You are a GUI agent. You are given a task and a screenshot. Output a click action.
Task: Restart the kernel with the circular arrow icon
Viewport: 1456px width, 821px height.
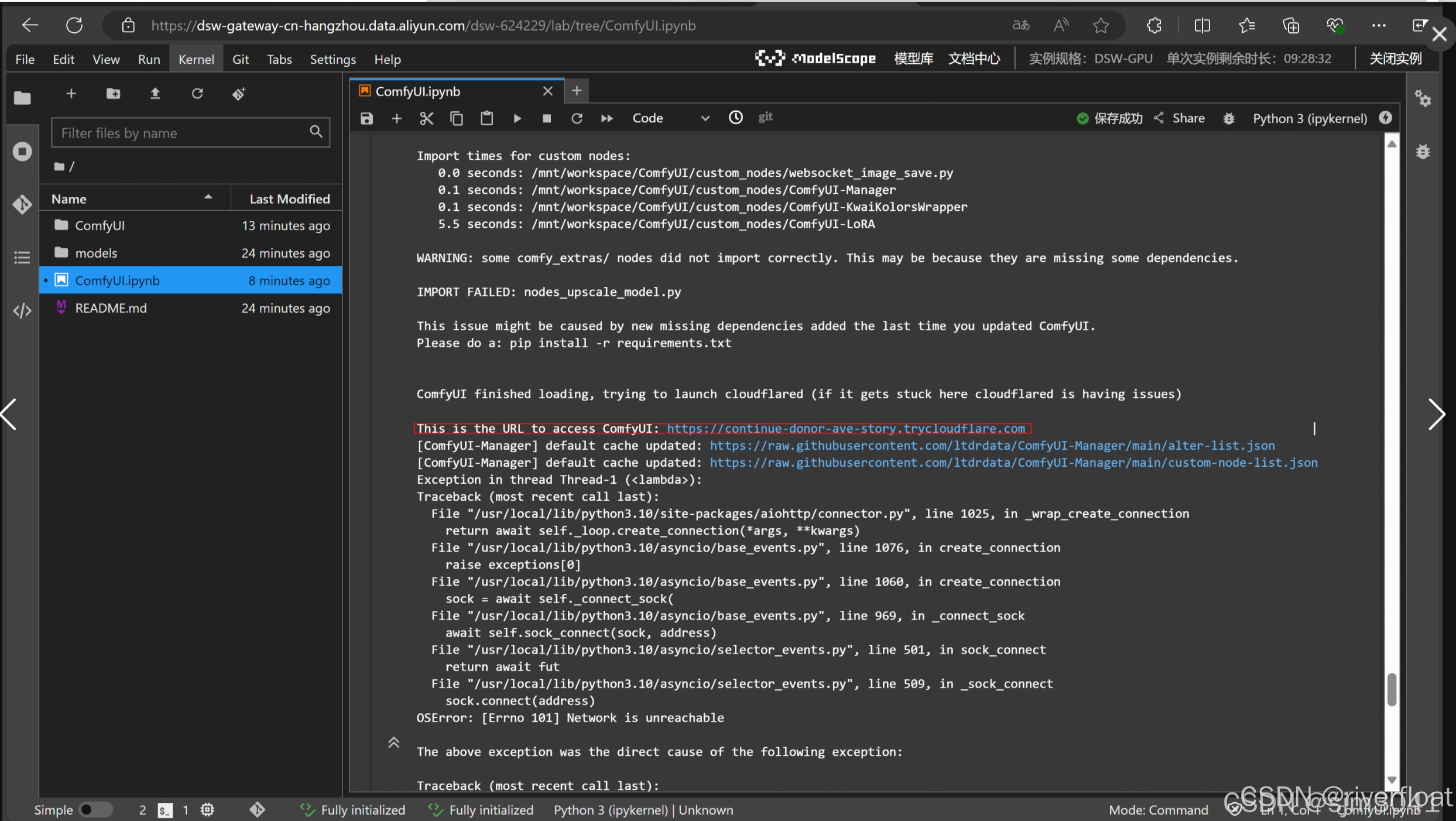coord(577,118)
